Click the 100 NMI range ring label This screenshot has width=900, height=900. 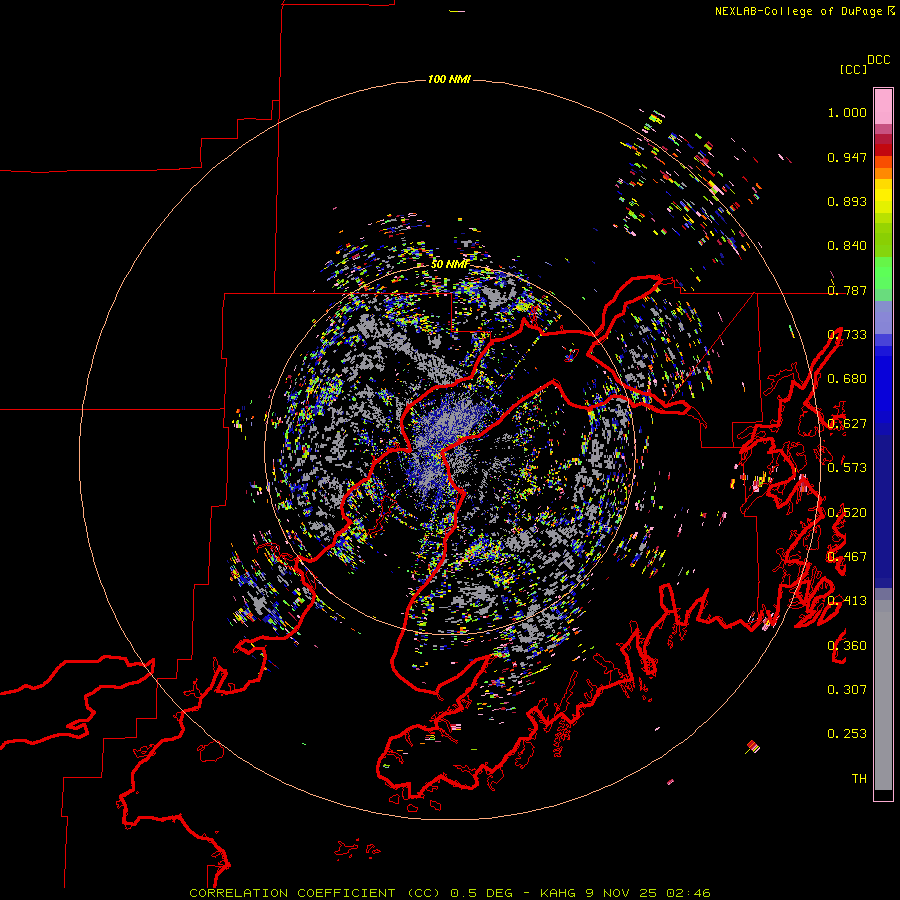tap(449, 79)
